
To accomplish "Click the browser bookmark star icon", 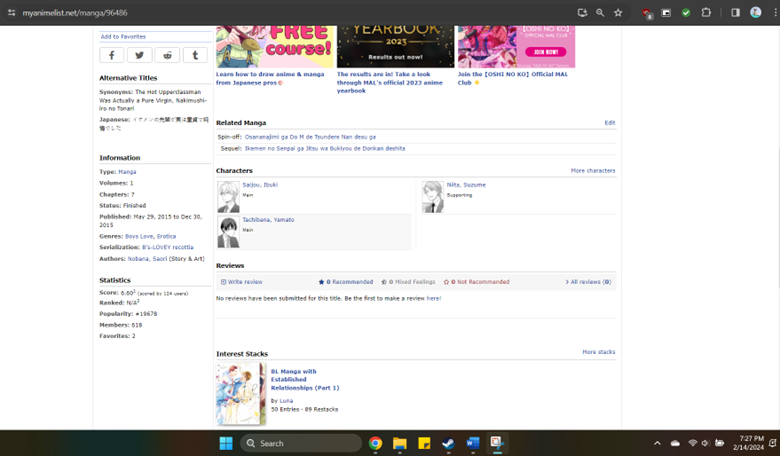I will pos(618,13).
